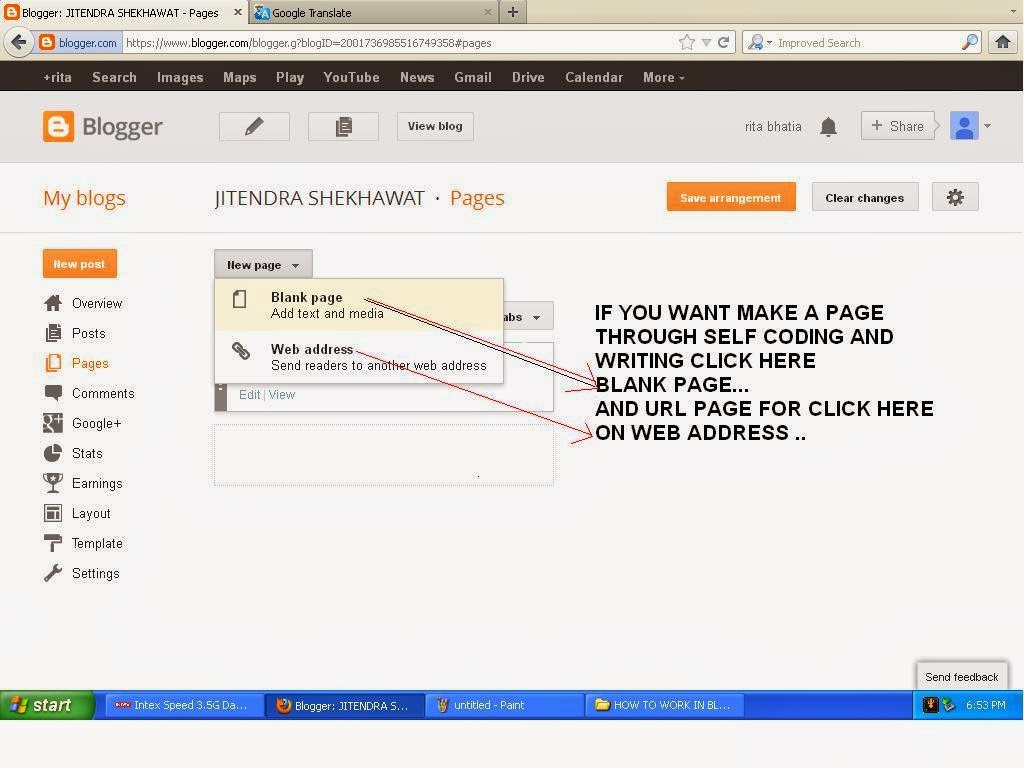
Task: Open the posts list icon button
Action: pos(343,126)
